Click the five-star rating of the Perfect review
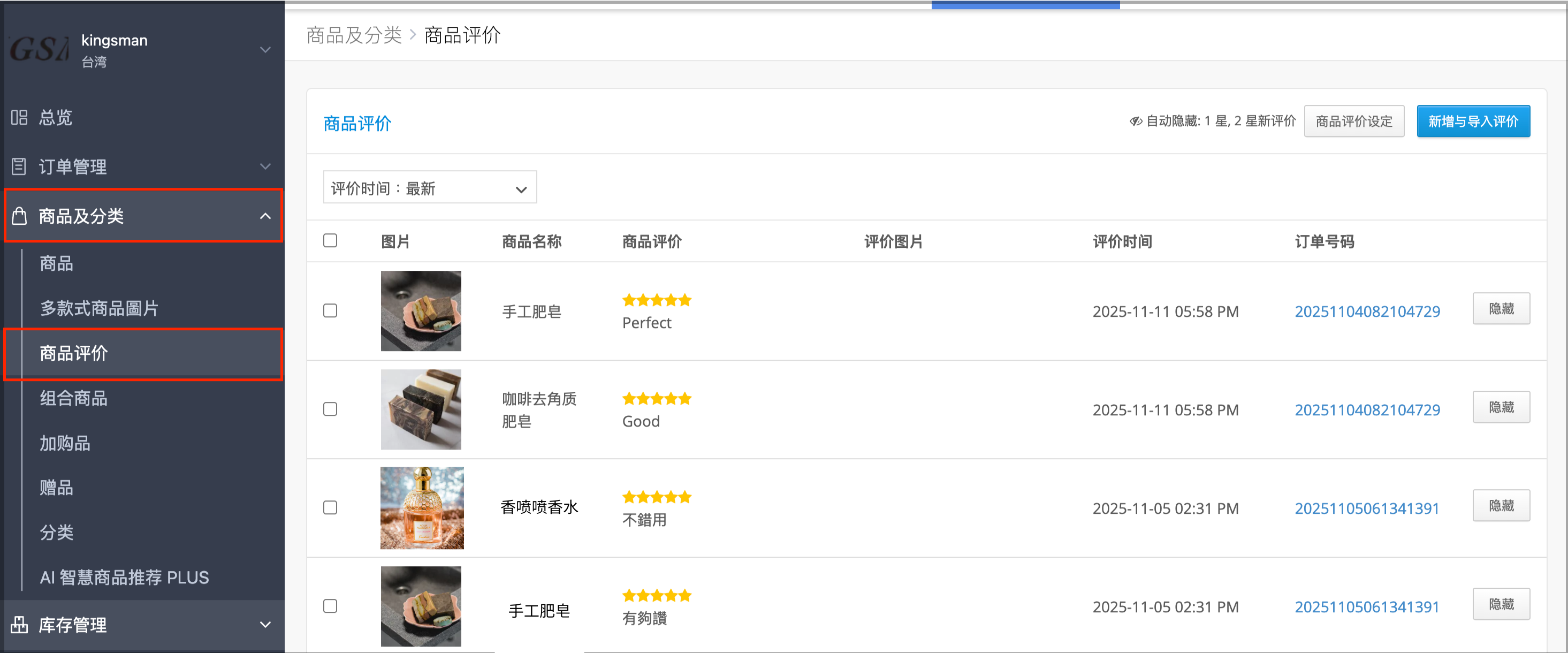Viewport: 1568px width, 653px height. (x=657, y=300)
